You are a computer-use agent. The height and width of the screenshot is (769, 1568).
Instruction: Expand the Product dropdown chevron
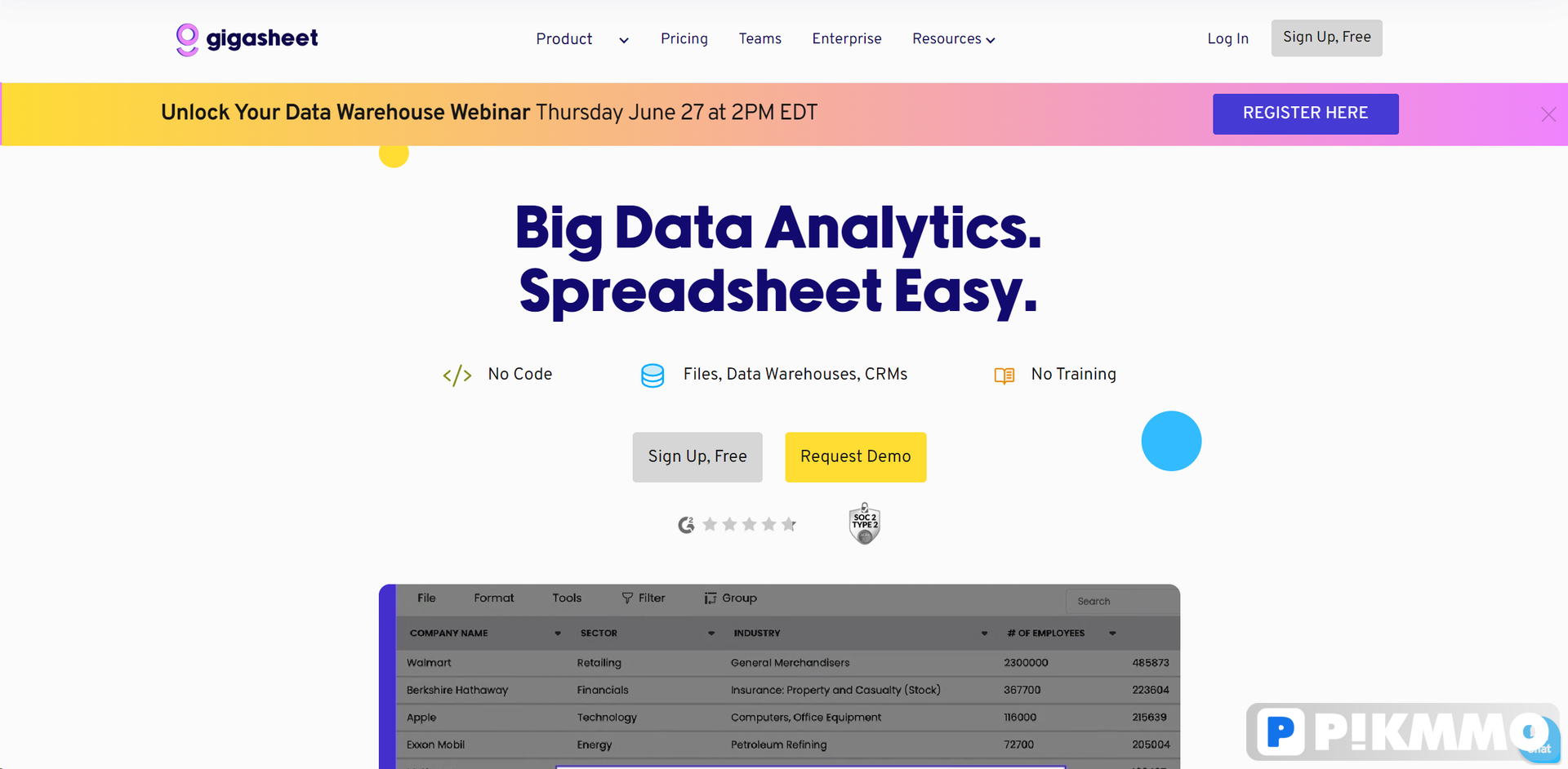point(624,40)
